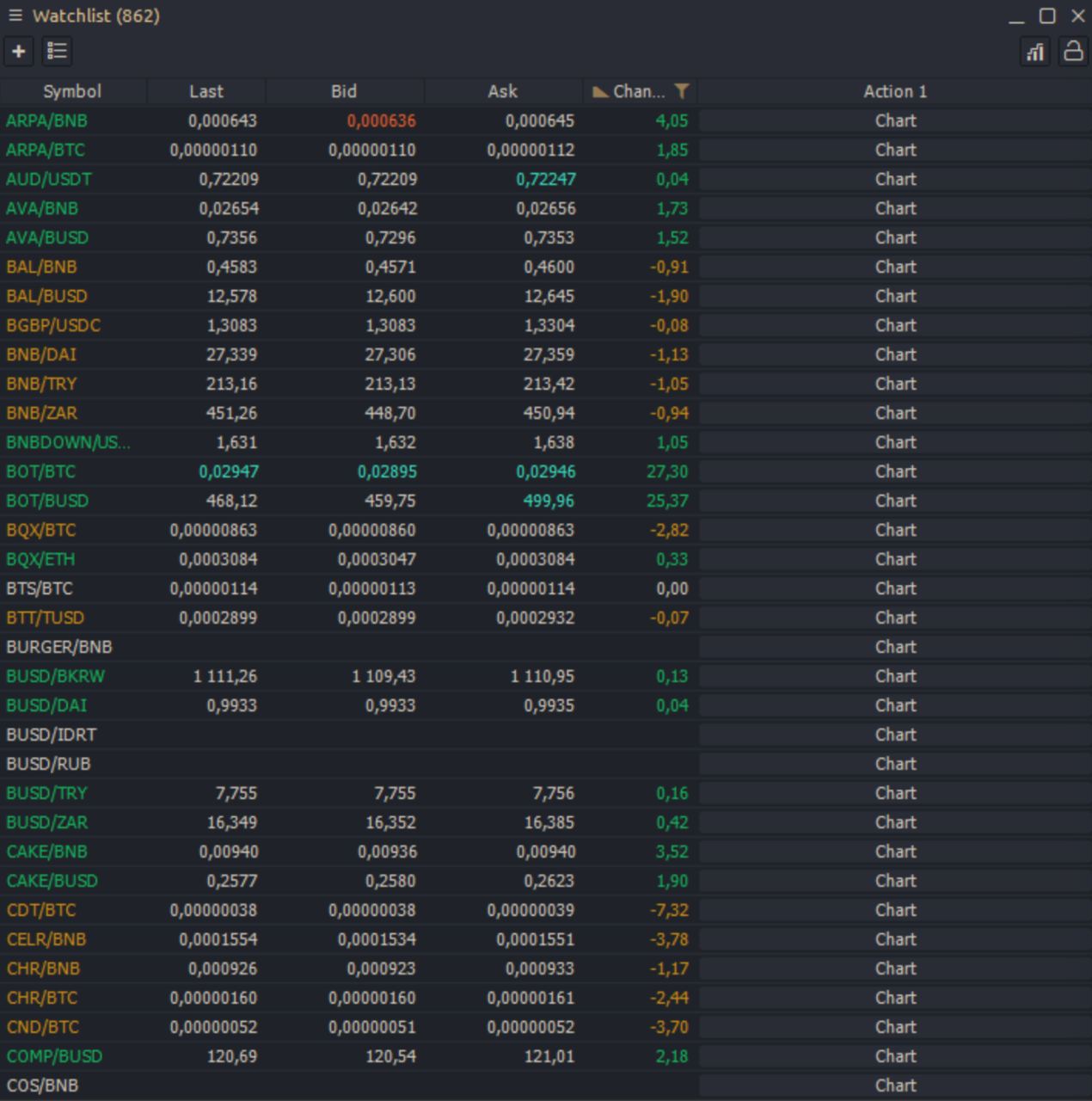
Task: Click the 120,54 bid of COMP/BUSD
Action: (390, 1056)
